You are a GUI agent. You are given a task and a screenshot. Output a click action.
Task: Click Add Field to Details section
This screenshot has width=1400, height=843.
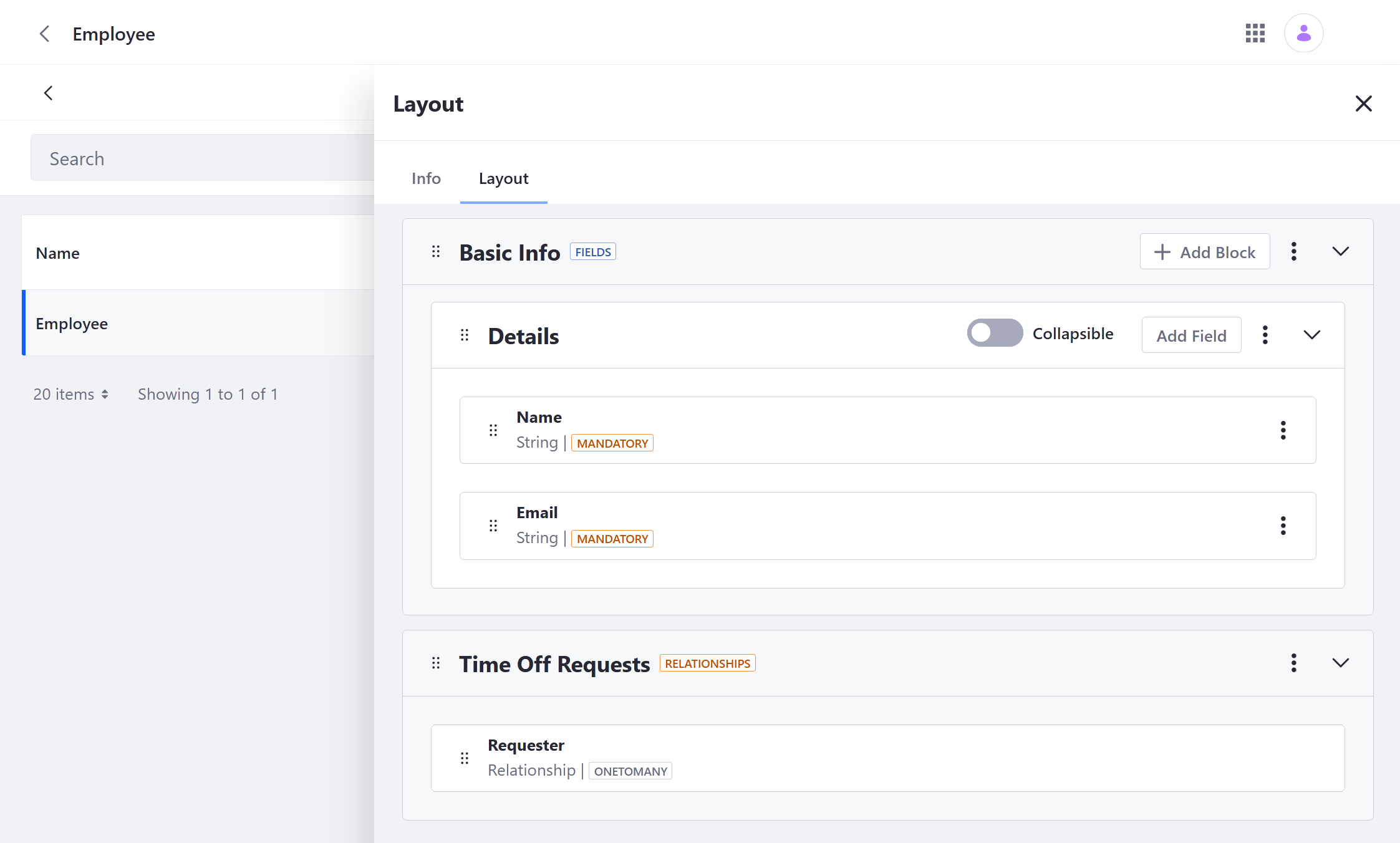point(1191,335)
